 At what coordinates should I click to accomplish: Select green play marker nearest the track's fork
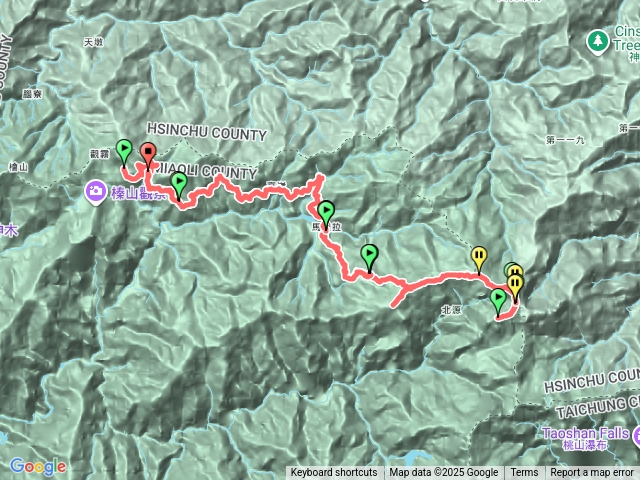[369, 258]
